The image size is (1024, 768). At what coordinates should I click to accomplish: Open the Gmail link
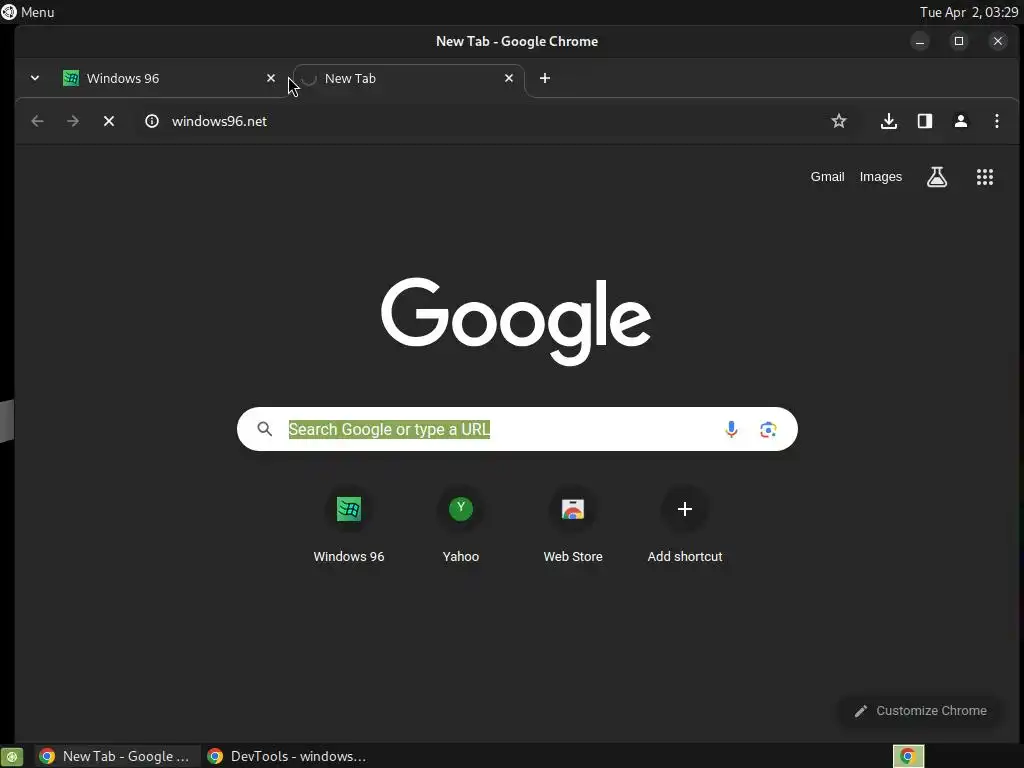click(x=827, y=177)
